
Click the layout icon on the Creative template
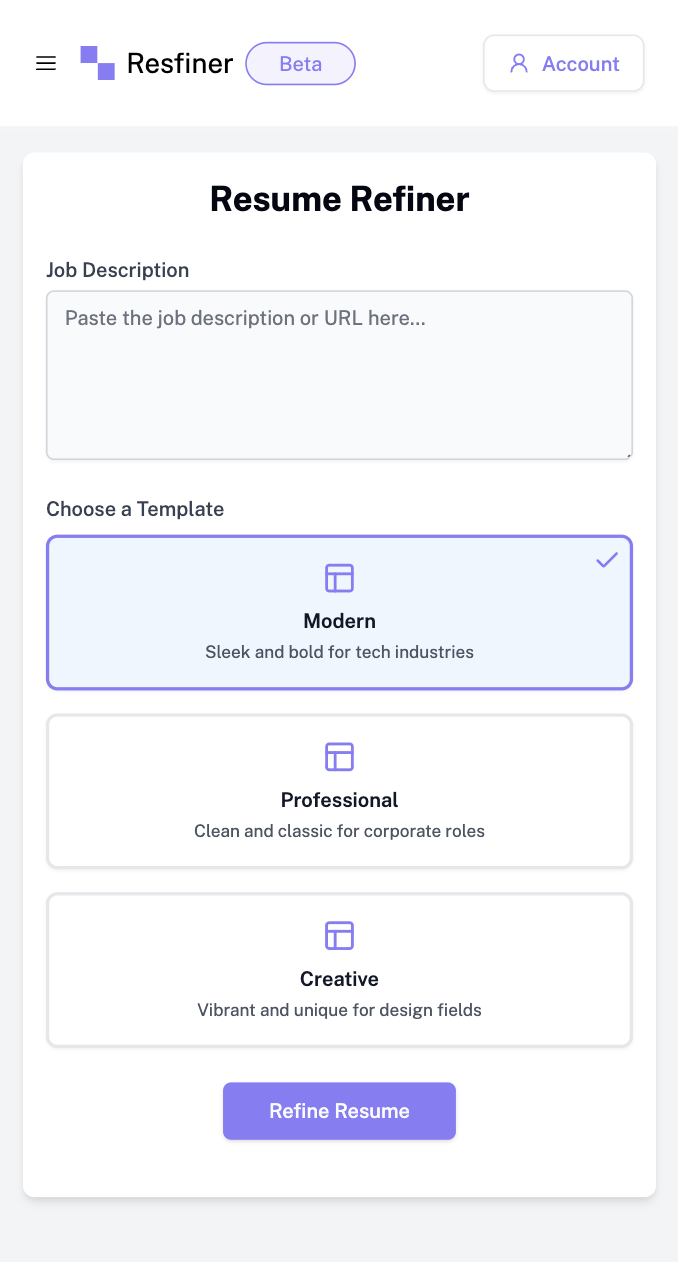coord(339,936)
